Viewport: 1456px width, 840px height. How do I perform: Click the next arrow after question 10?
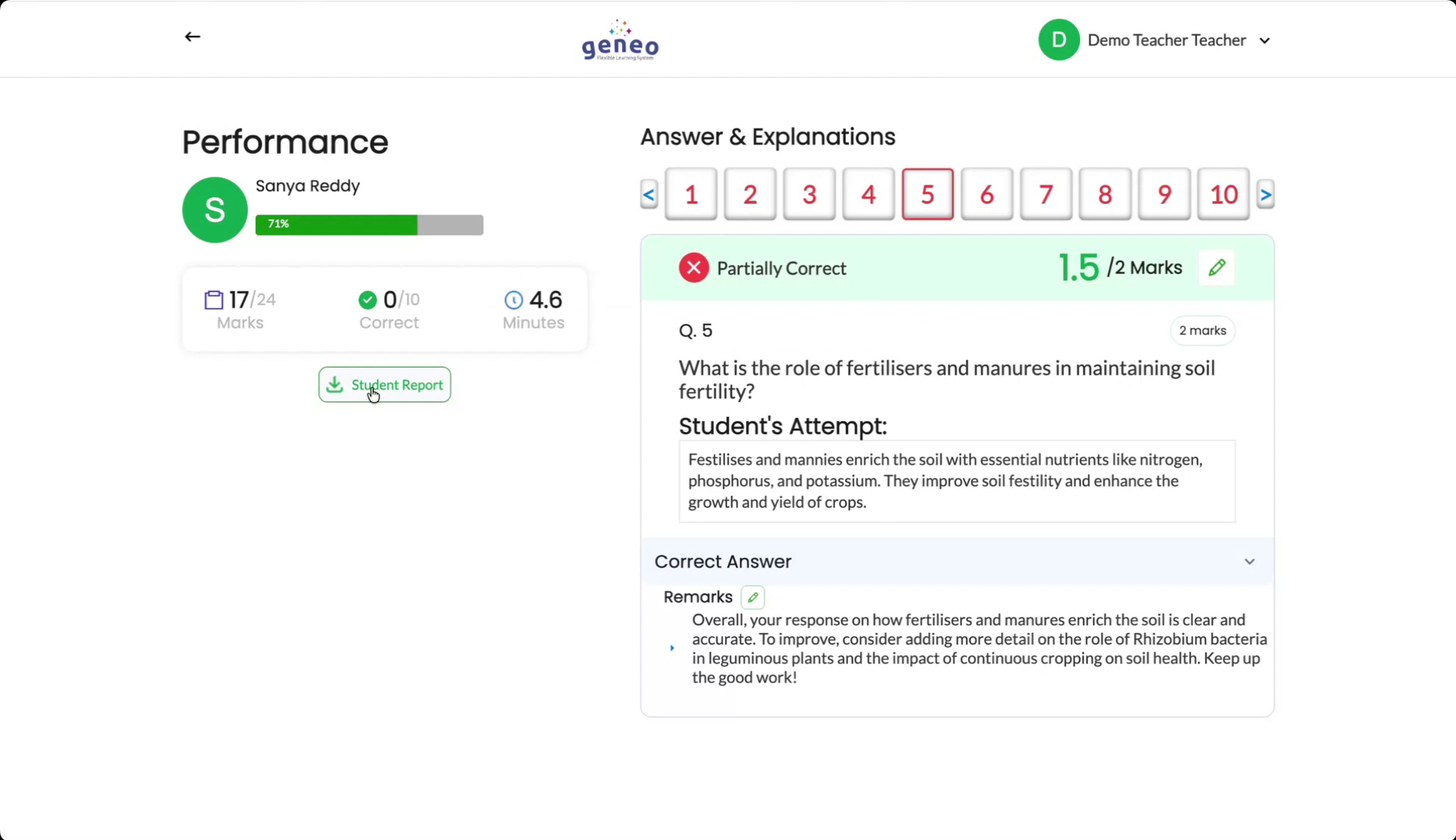[1266, 194]
